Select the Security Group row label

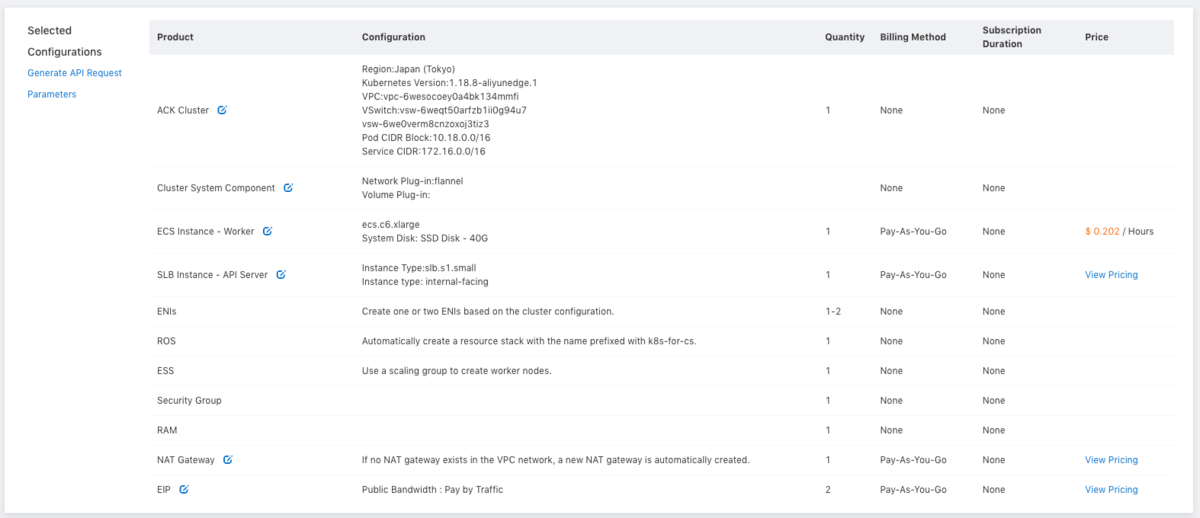pos(189,401)
